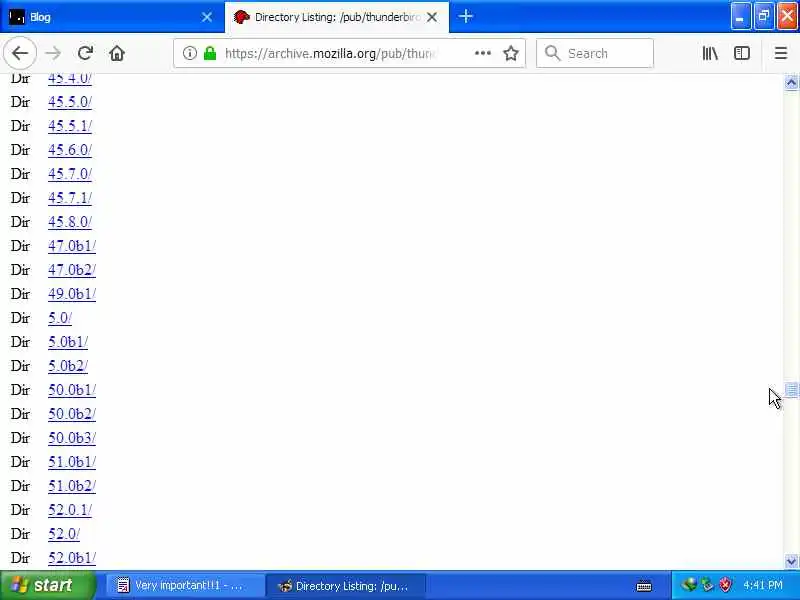Go to the 51.0b1/ folder
The width and height of the screenshot is (800, 600).
tap(72, 461)
